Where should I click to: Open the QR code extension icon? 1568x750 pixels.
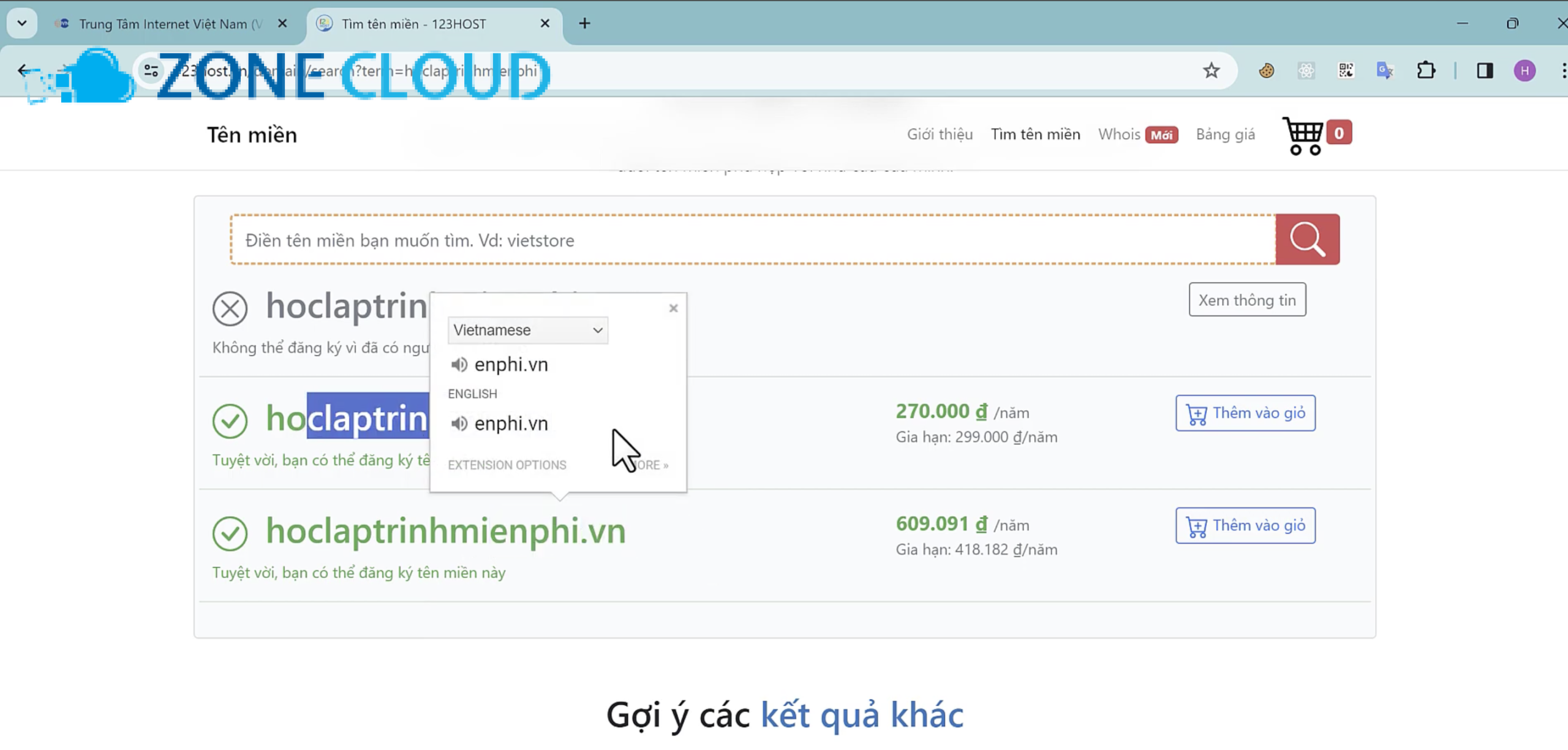click(1346, 71)
